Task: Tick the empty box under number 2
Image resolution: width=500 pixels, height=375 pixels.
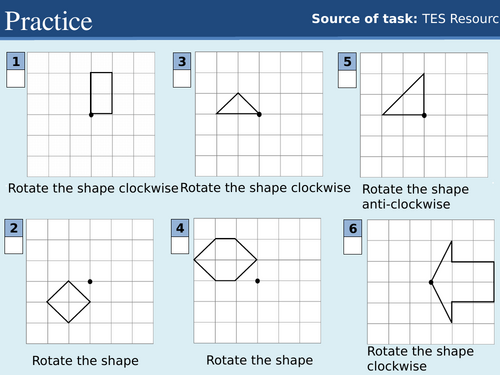Action: 14,245
